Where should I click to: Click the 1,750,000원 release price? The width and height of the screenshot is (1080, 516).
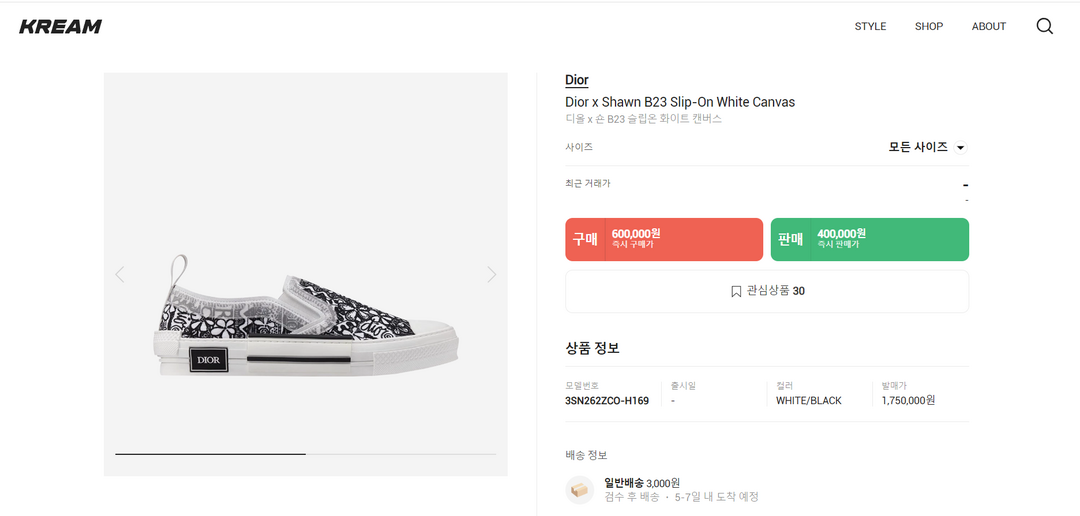[x=908, y=401]
